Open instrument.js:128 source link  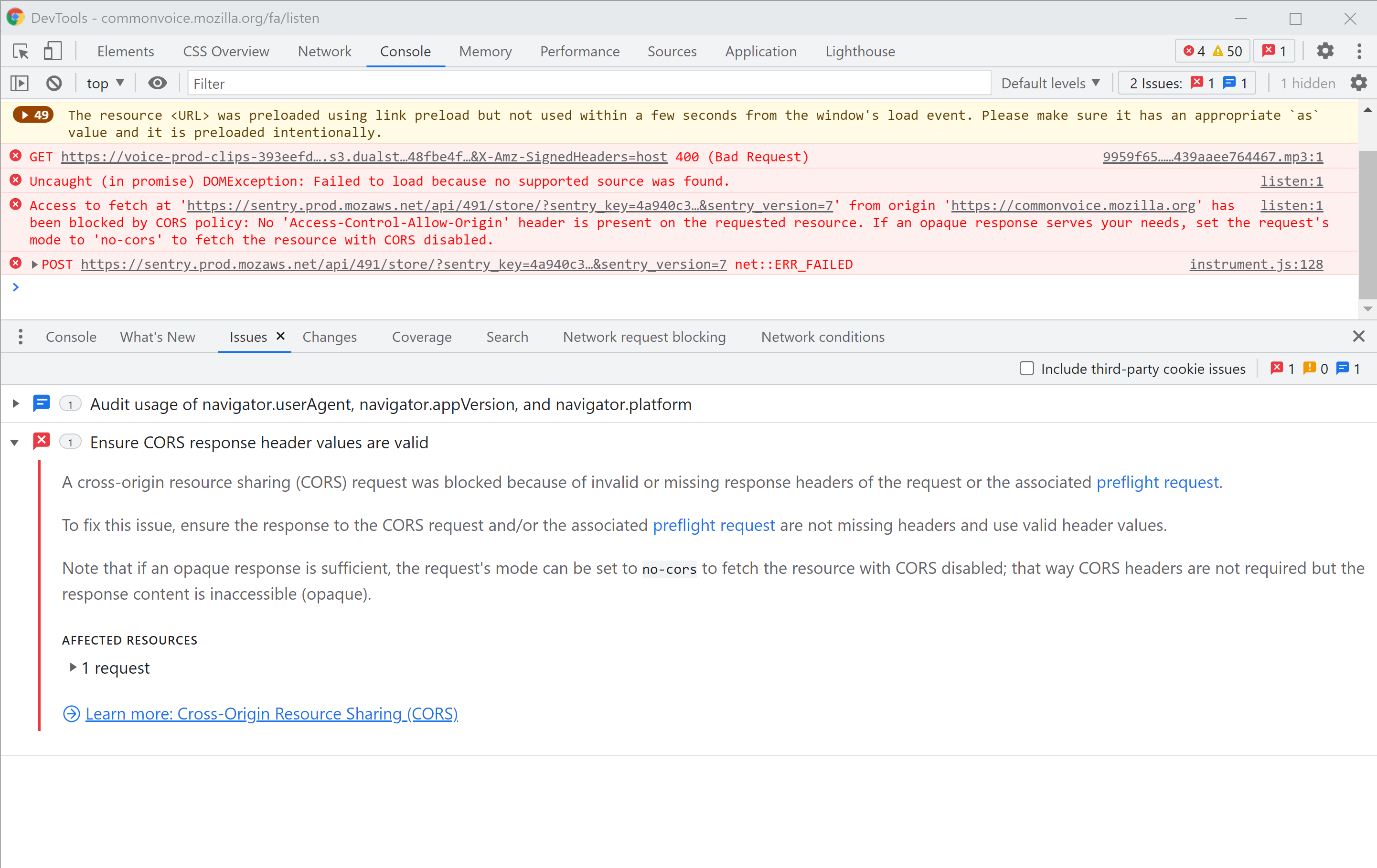pos(1256,264)
